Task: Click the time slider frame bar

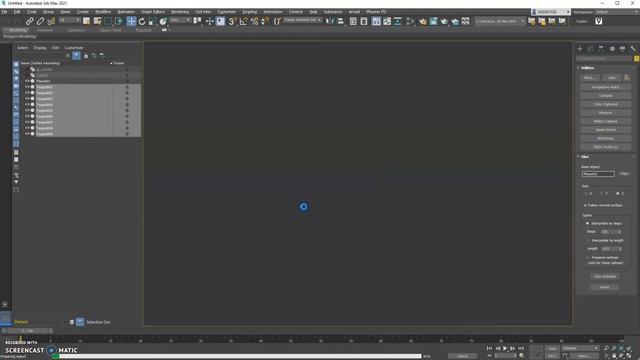Action: point(28,331)
